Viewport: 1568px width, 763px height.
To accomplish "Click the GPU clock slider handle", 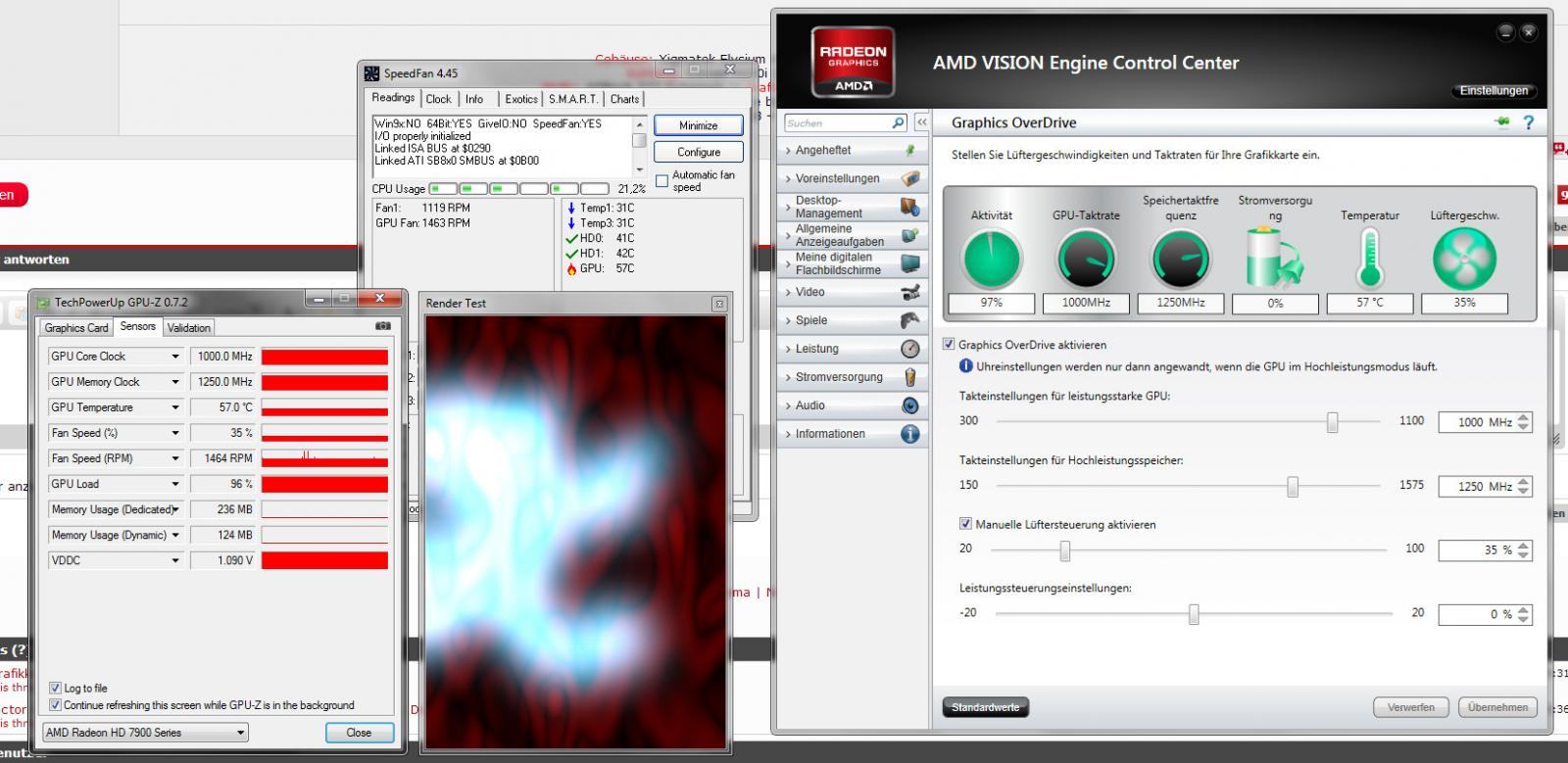I will (1332, 421).
